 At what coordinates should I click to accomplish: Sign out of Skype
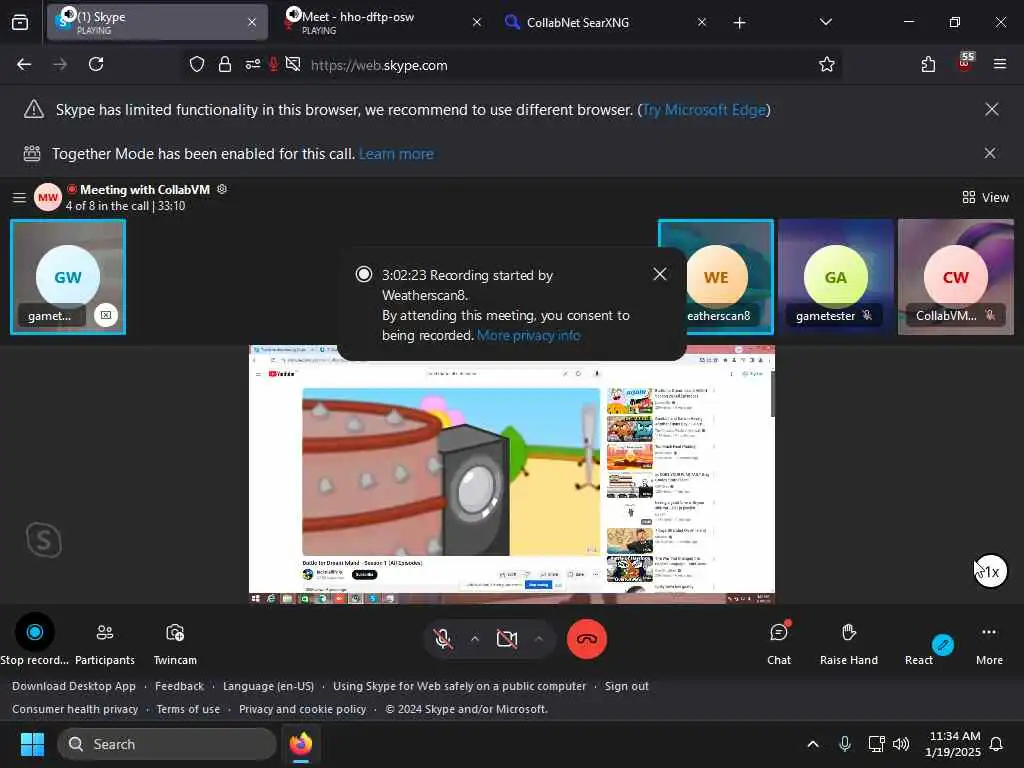(x=626, y=686)
